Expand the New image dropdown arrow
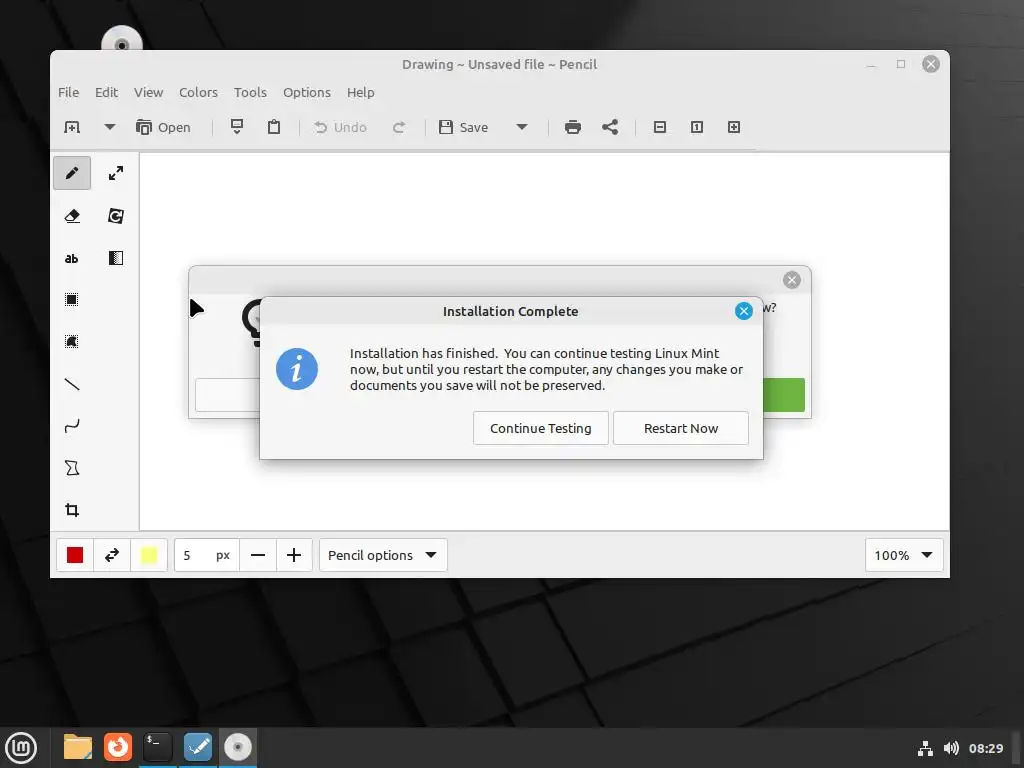The height and width of the screenshot is (768, 1024). pos(110,127)
